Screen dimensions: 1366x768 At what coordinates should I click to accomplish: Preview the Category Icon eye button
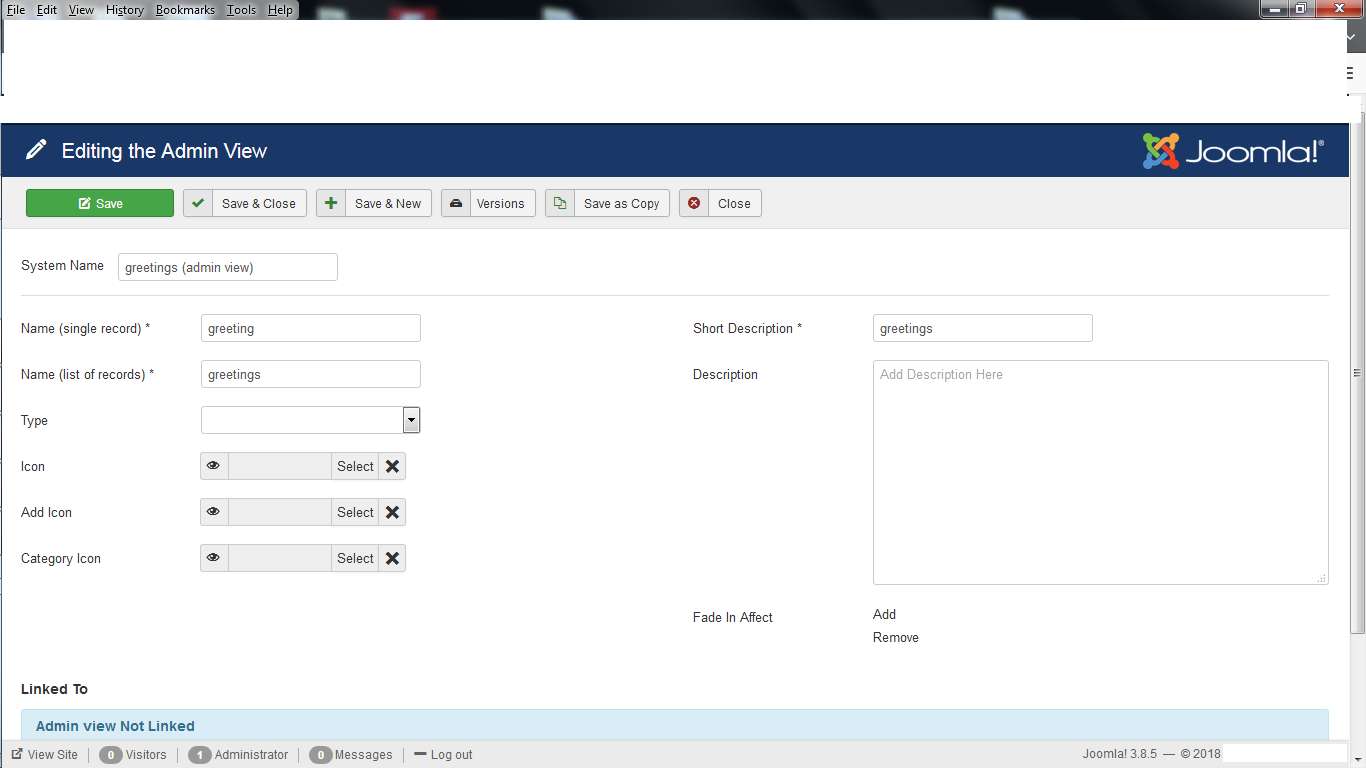214,558
